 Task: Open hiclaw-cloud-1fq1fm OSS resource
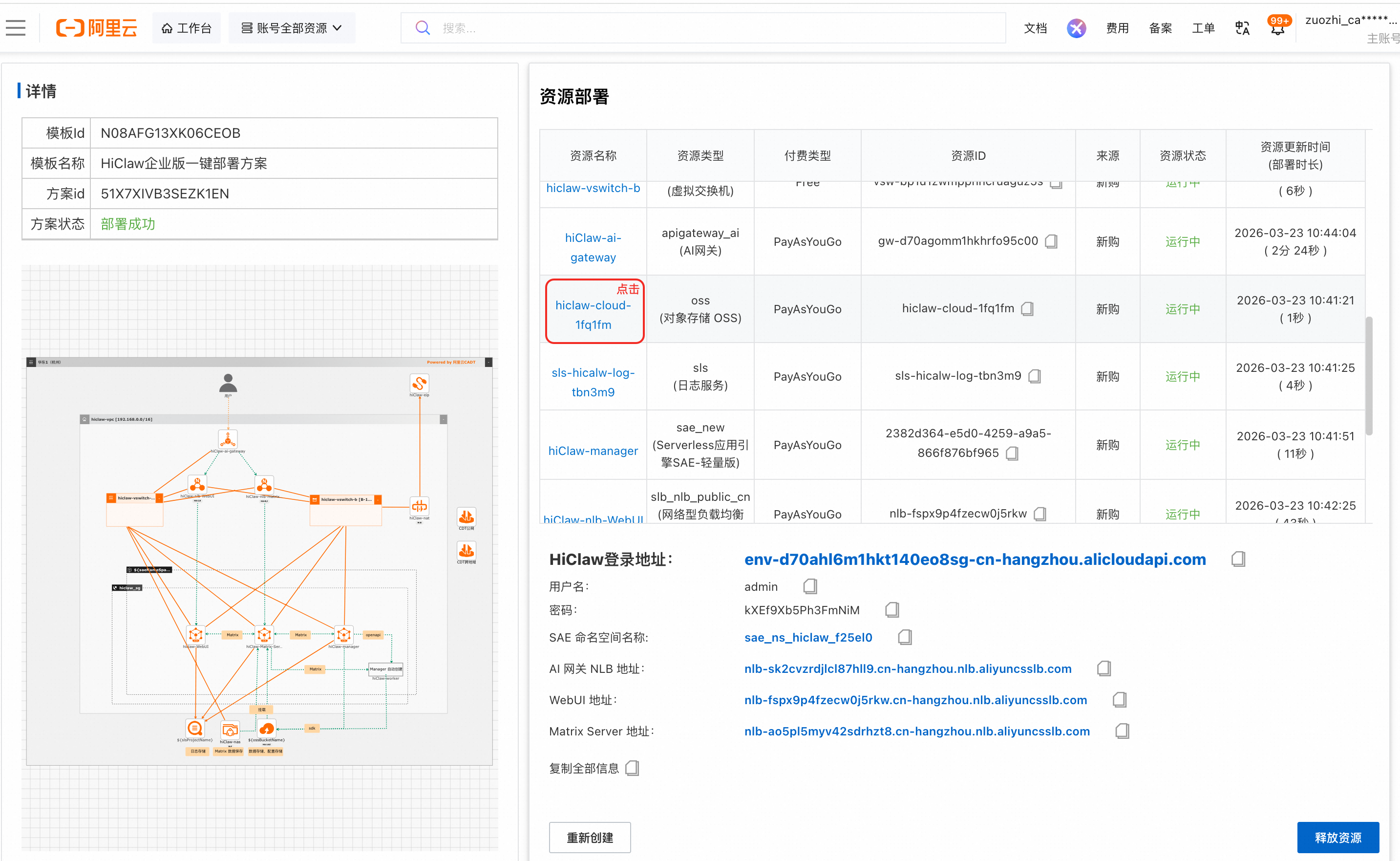tap(593, 315)
